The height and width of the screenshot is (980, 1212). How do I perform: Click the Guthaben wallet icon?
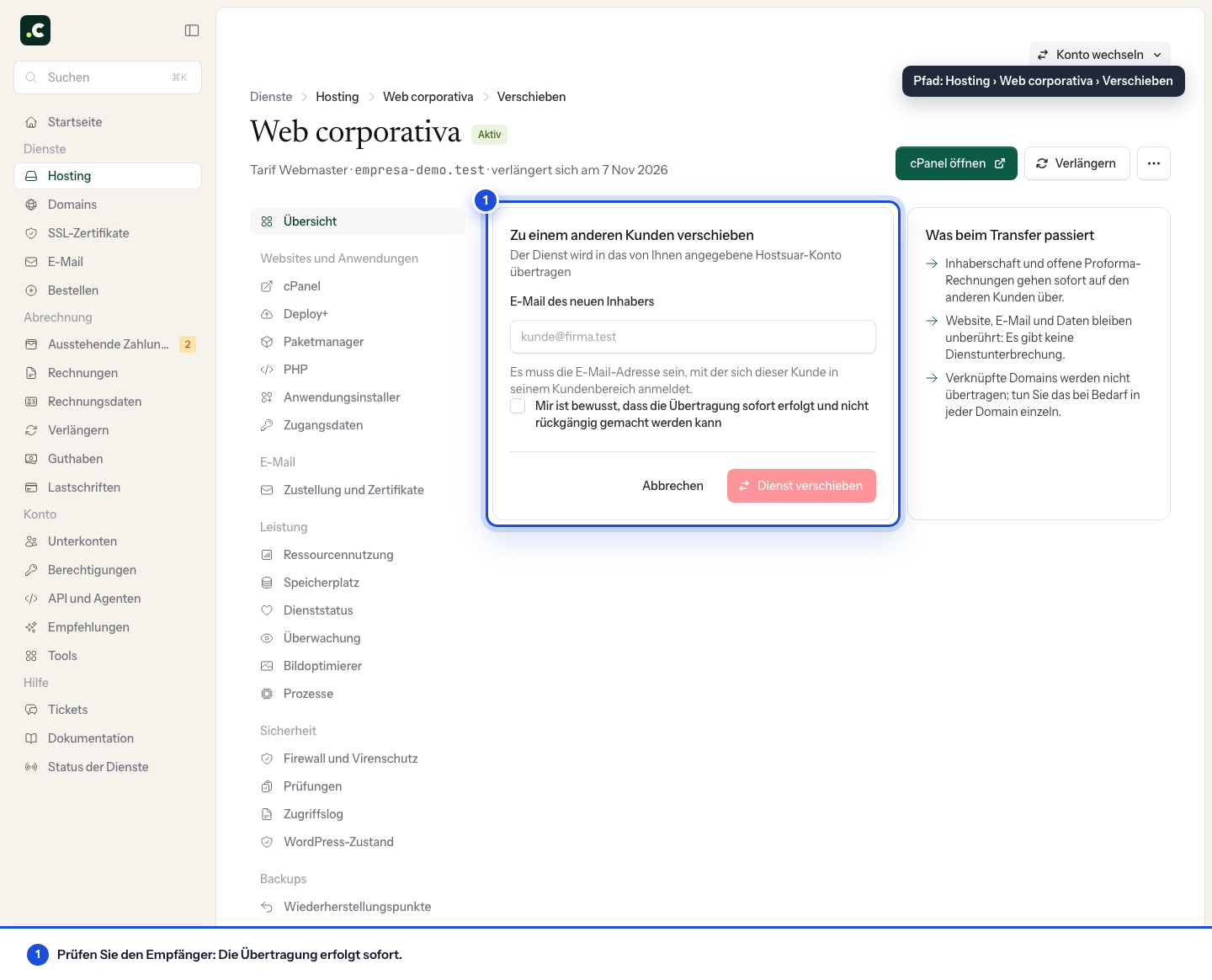(x=31, y=459)
